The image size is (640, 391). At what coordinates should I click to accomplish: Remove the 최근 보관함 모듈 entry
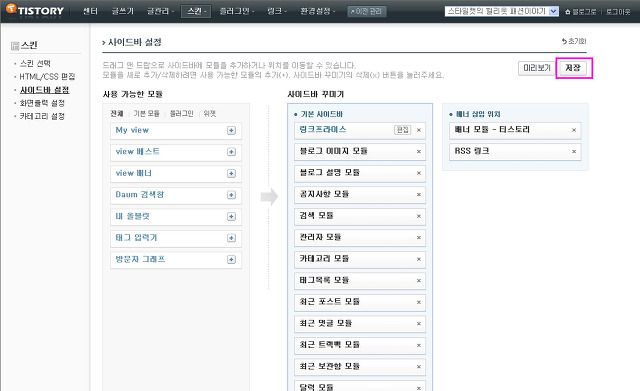pyautogui.click(x=419, y=367)
